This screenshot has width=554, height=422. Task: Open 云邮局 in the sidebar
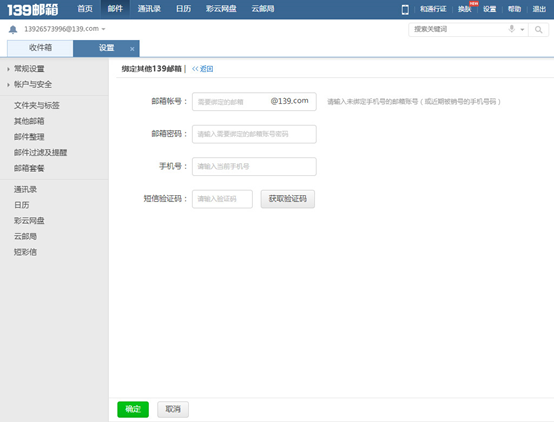click(25, 236)
